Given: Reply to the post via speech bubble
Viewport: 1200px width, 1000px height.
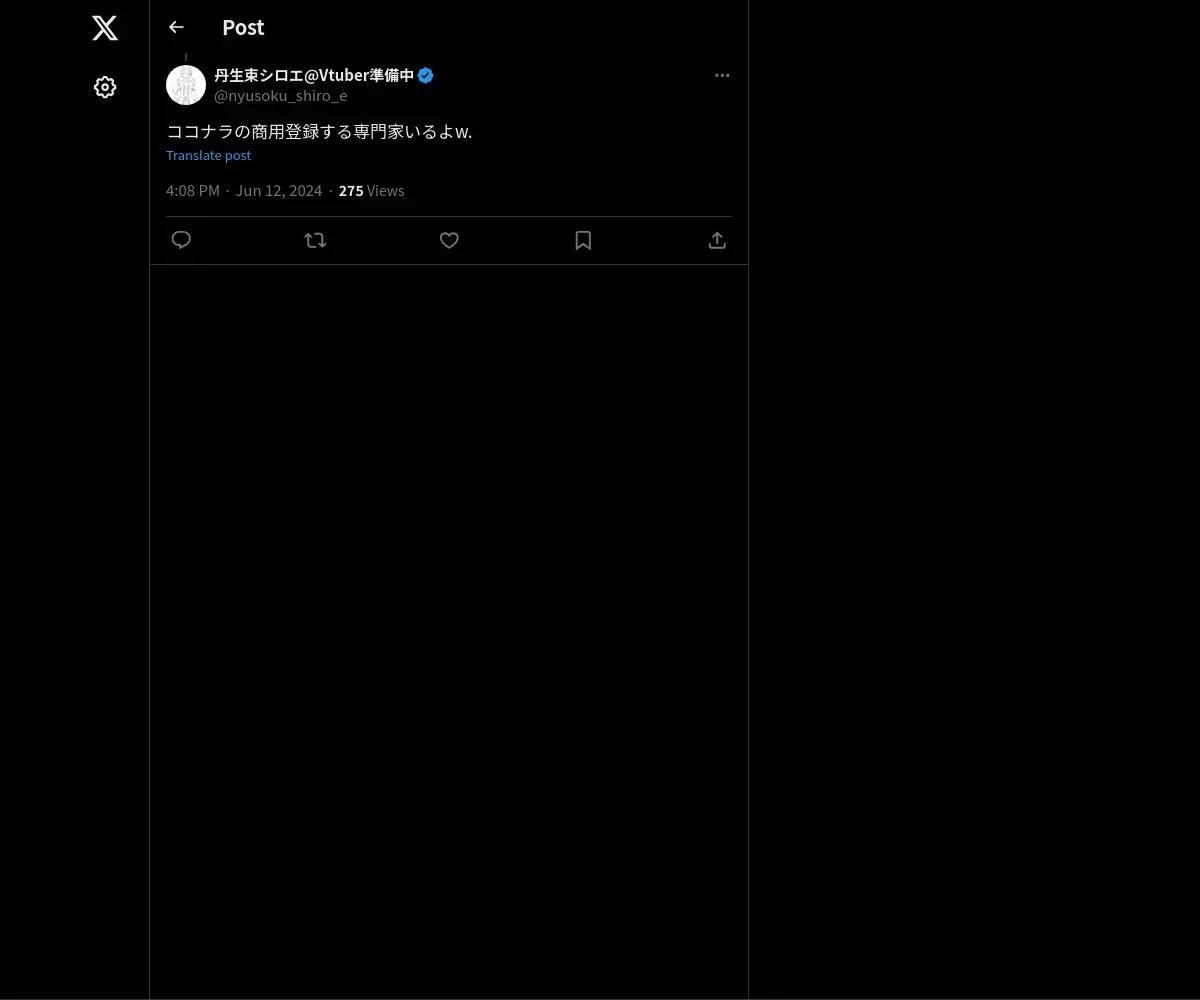Looking at the screenshot, I should (x=181, y=240).
